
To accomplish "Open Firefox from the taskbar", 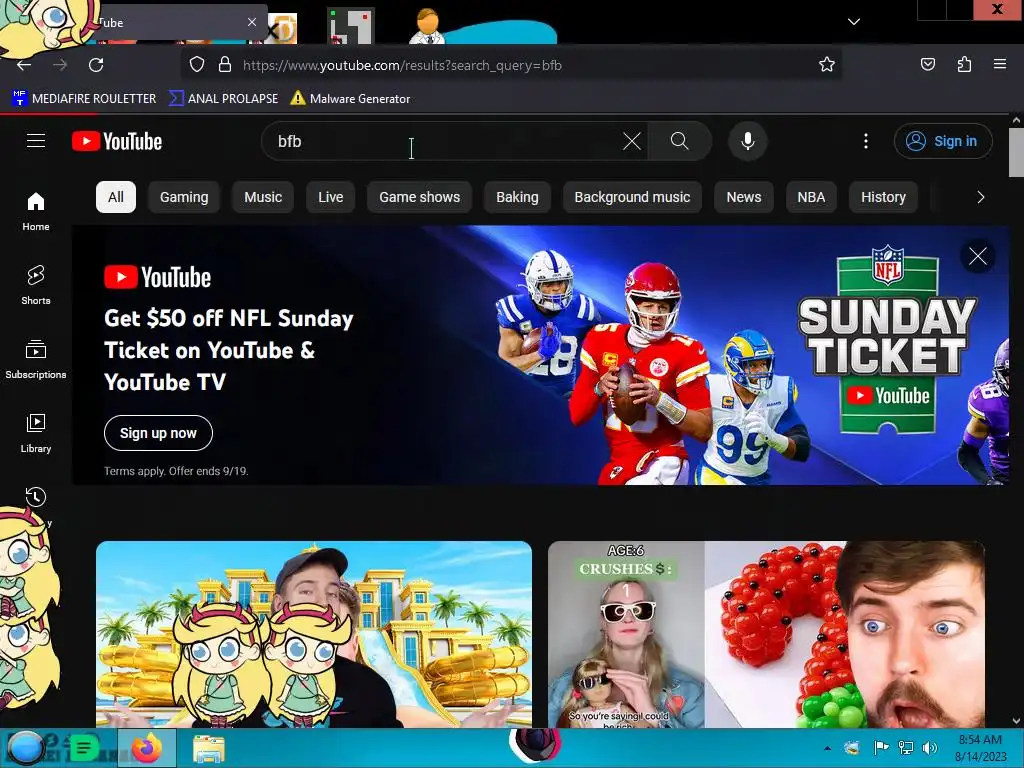I will click(147, 748).
